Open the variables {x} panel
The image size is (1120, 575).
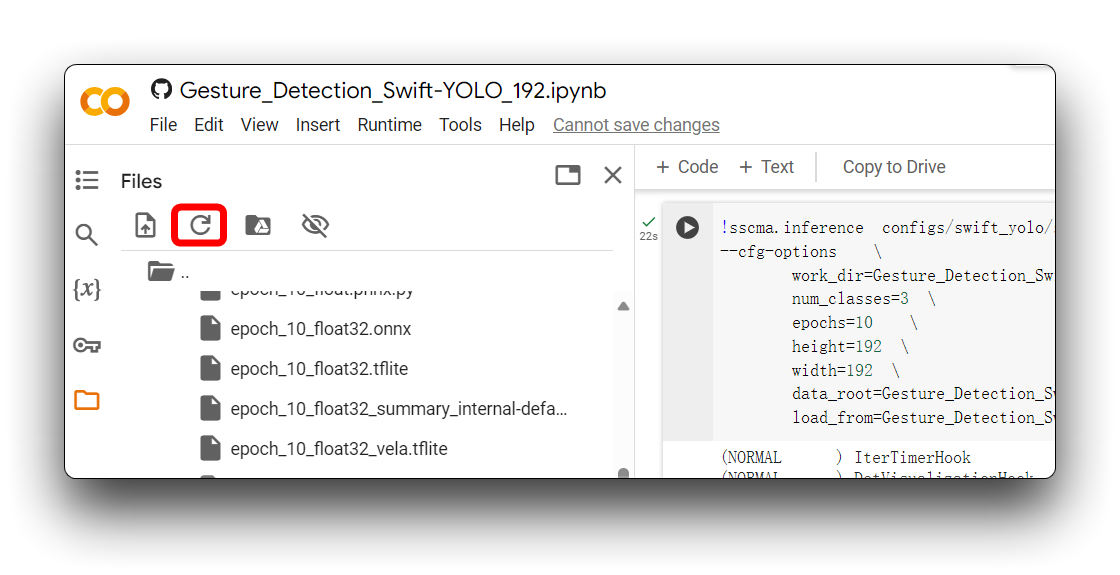click(87, 289)
